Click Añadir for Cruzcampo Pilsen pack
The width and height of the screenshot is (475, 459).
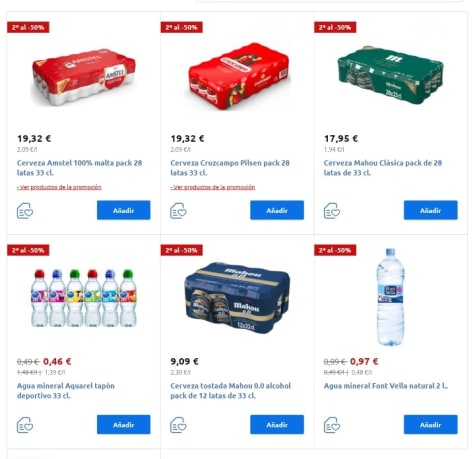[x=277, y=210]
